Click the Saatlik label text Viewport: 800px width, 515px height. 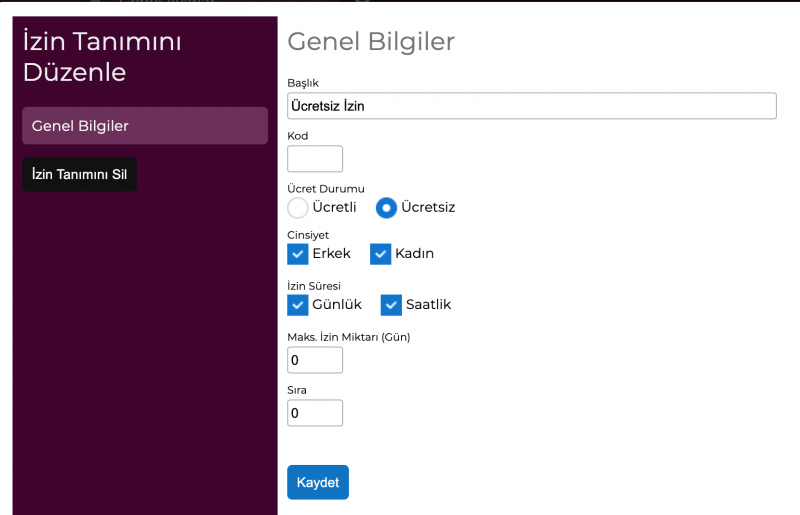pyautogui.click(x=429, y=304)
